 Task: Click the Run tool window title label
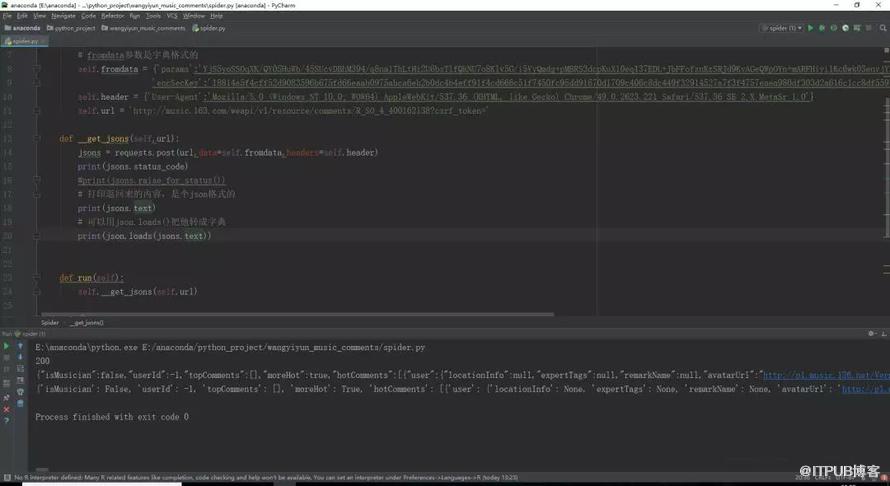(x=8, y=334)
